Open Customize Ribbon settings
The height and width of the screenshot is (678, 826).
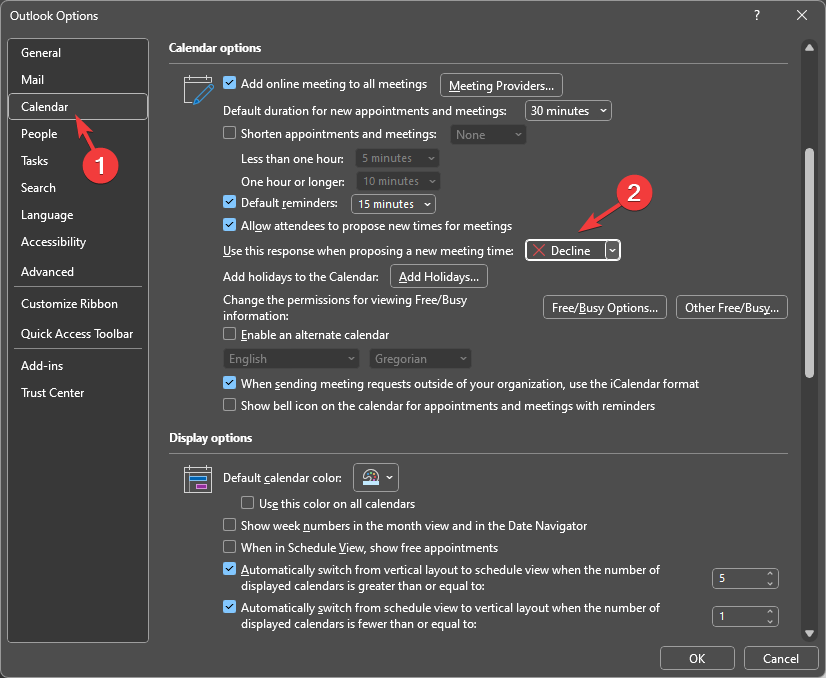point(78,304)
